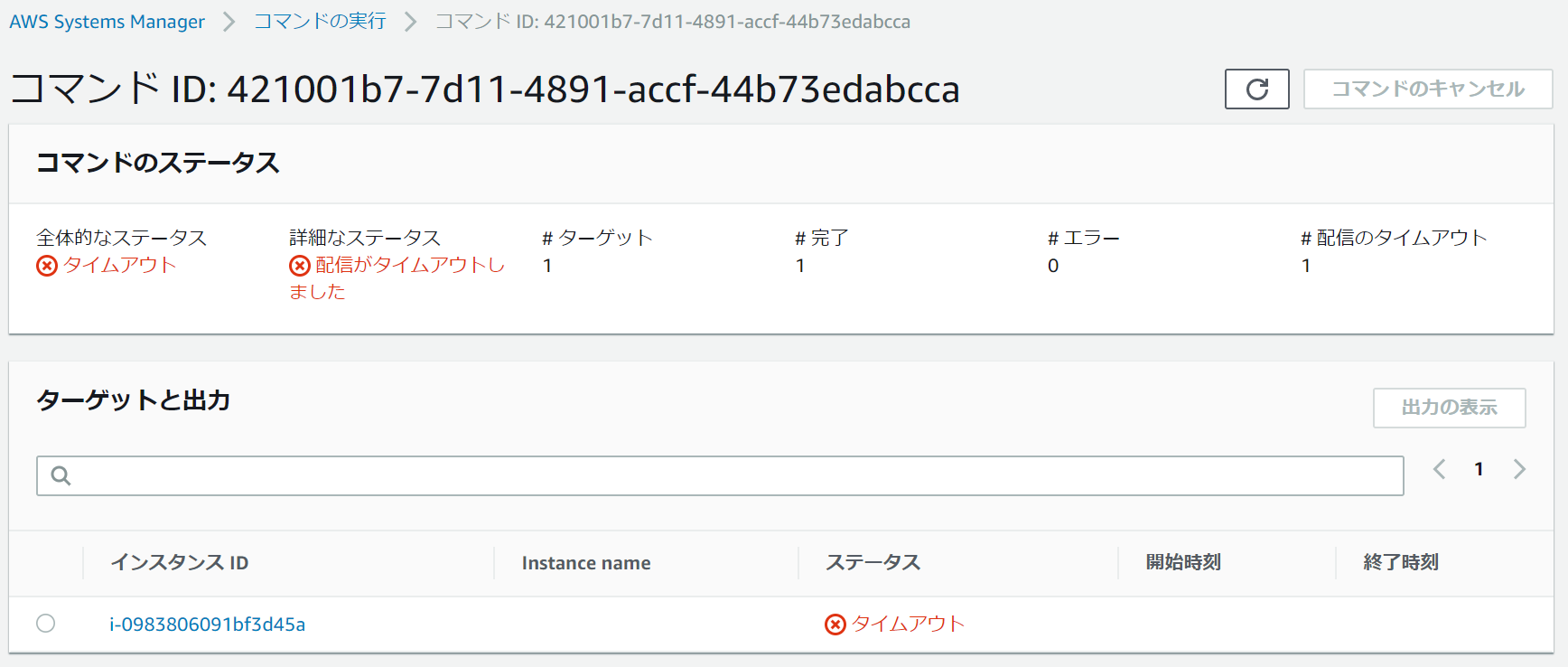Click the red error icon beside 全体的なステータス タイムアウト
The width and height of the screenshot is (1568, 667).
(x=48, y=266)
